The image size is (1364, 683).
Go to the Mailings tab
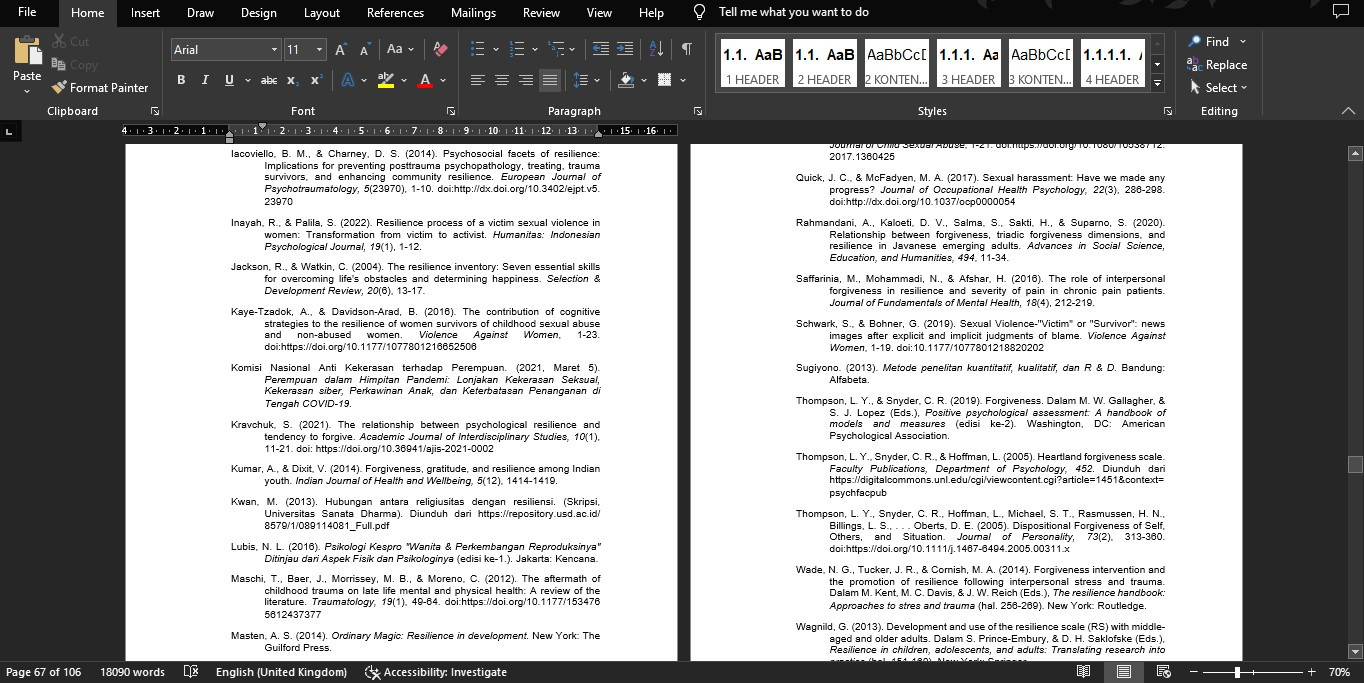(473, 13)
